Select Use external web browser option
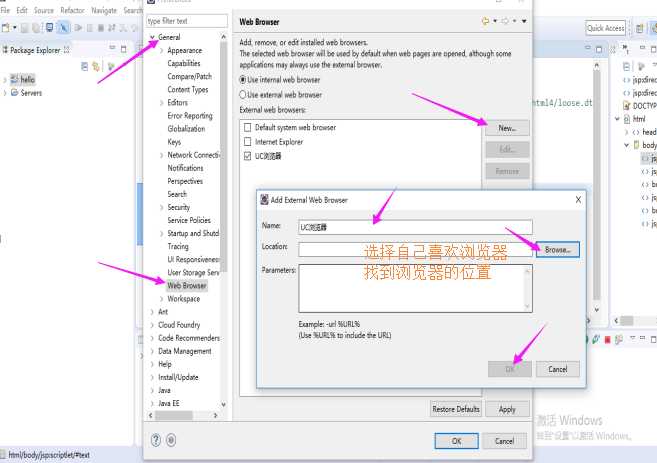Viewport: 657px width, 463px height. tap(243, 95)
